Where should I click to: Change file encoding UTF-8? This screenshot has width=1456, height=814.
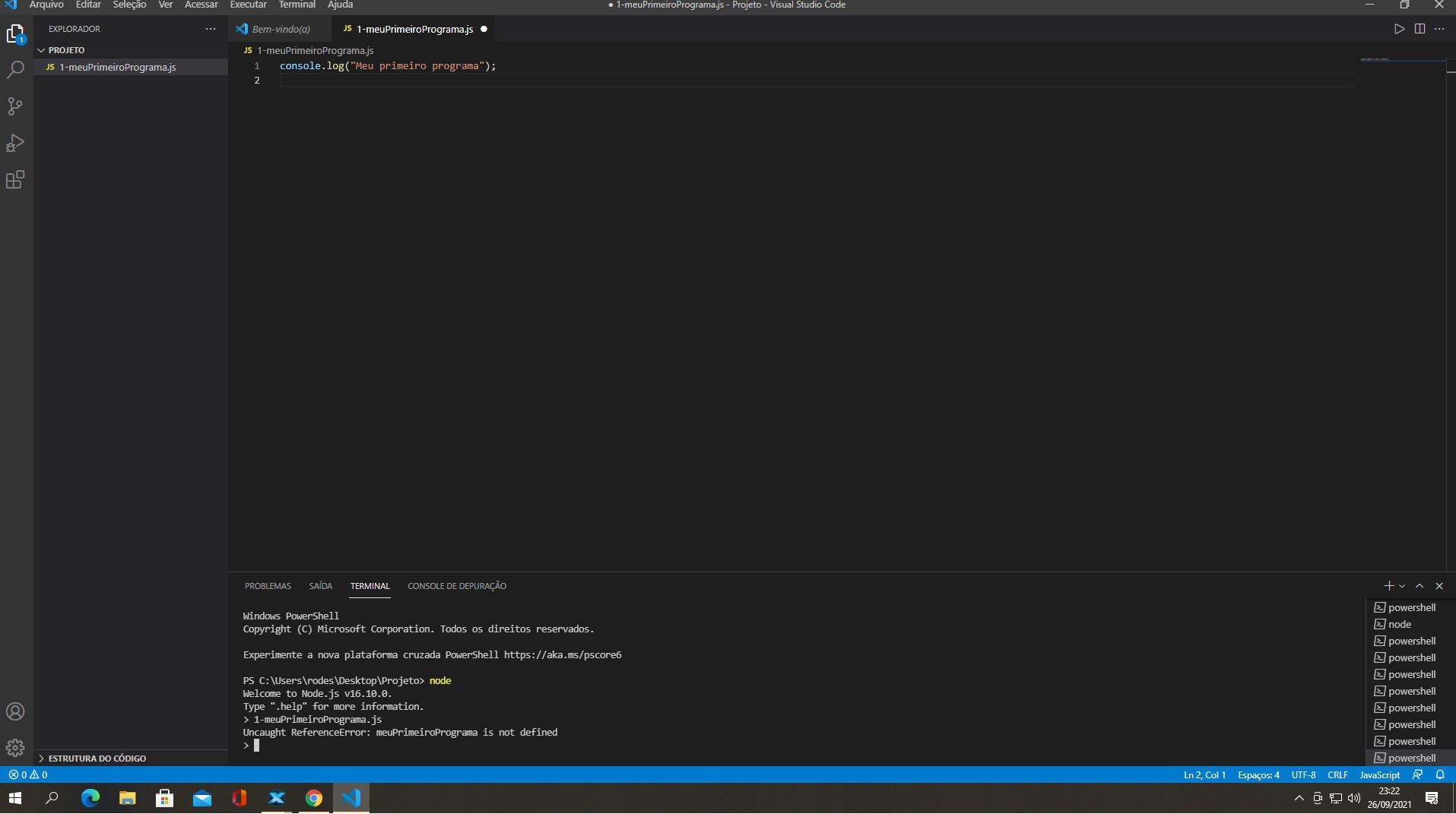[1303, 774]
